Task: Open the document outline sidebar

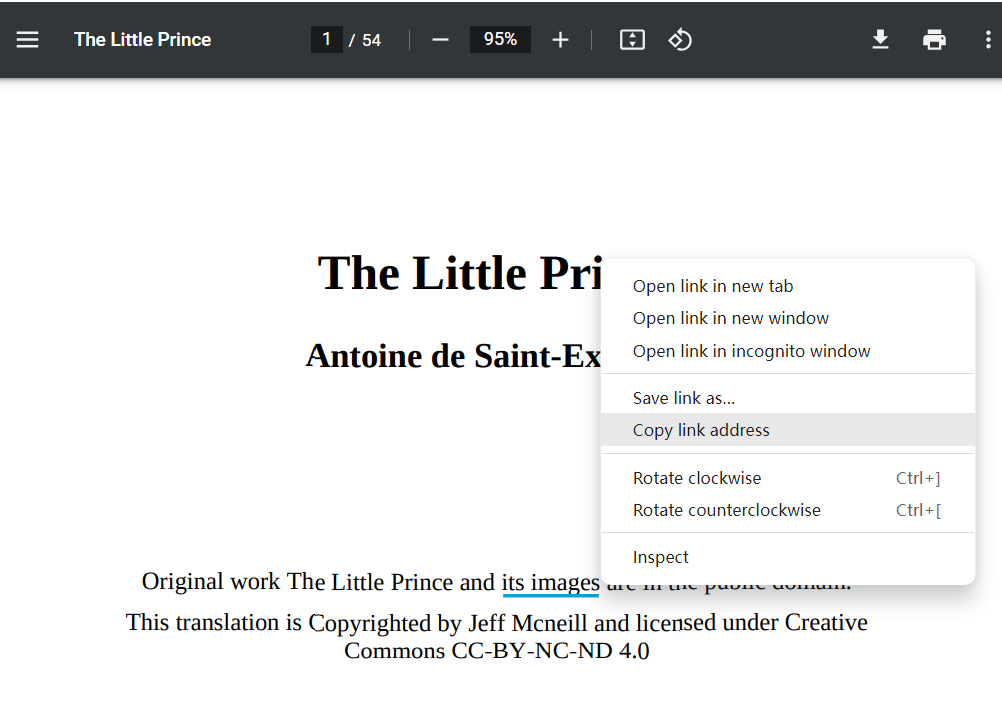Action: pyautogui.click(x=27, y=39)
